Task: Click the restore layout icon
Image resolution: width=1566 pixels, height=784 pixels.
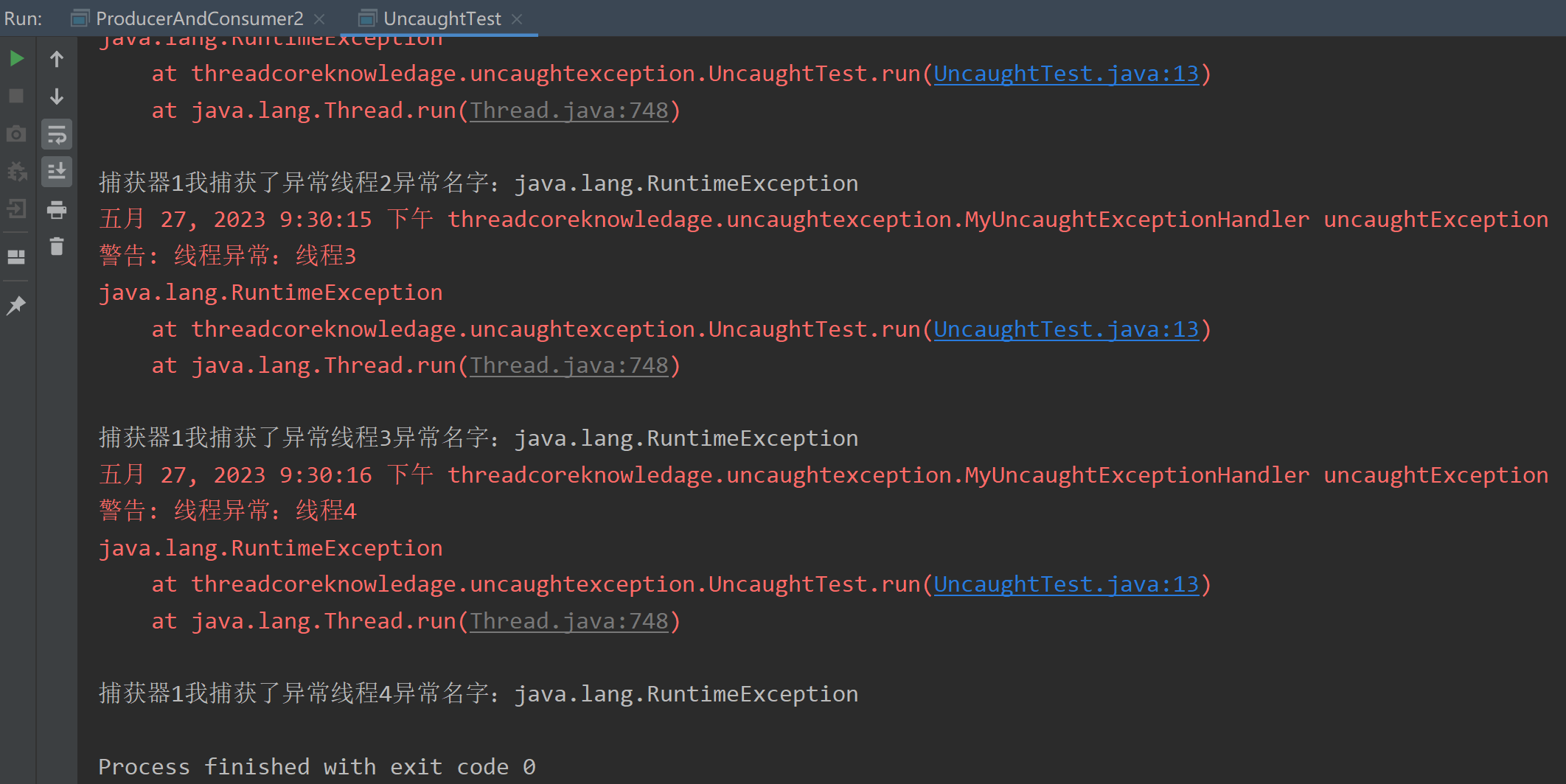Action: (16, 256)
